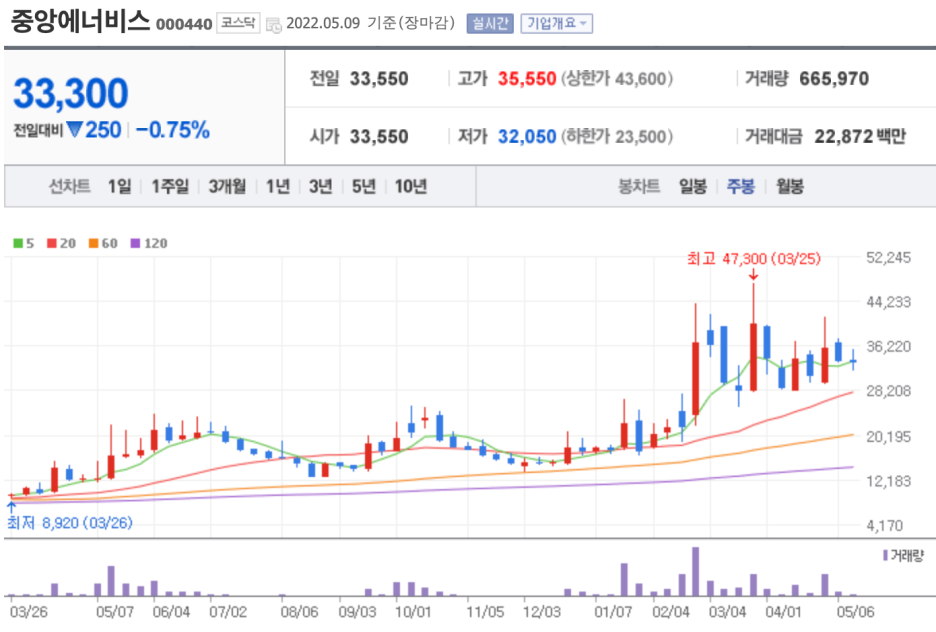This screenshot has height=632, width=936.
Task: Click the green 5-period moving average swatch
Action: pyautogui.click(x=18, y=243)
